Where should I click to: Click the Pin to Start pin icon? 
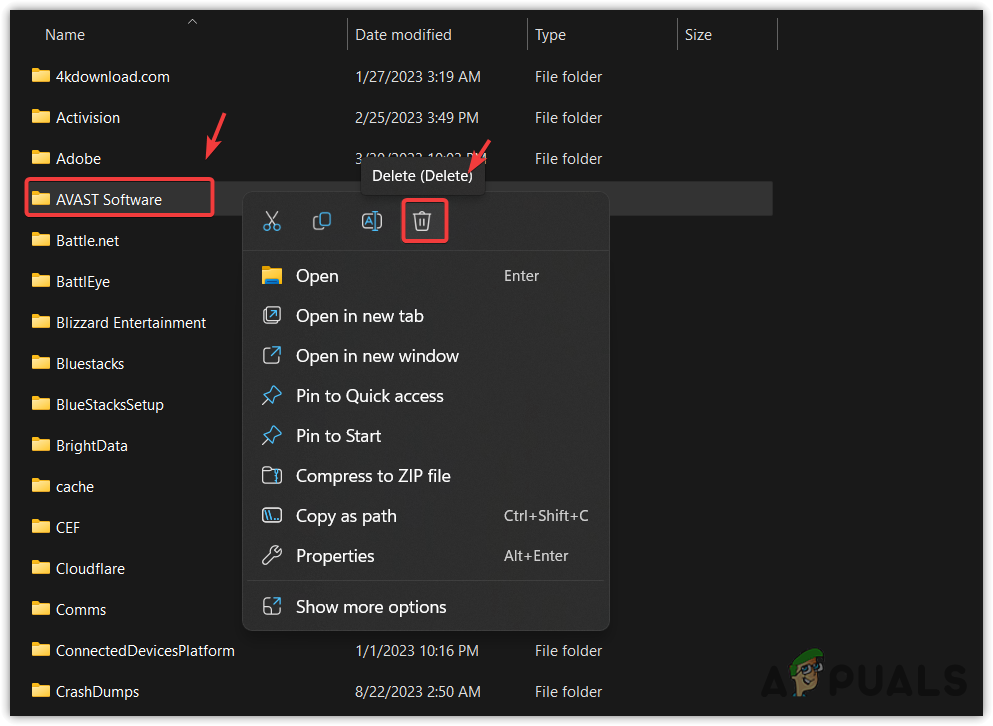272,435
